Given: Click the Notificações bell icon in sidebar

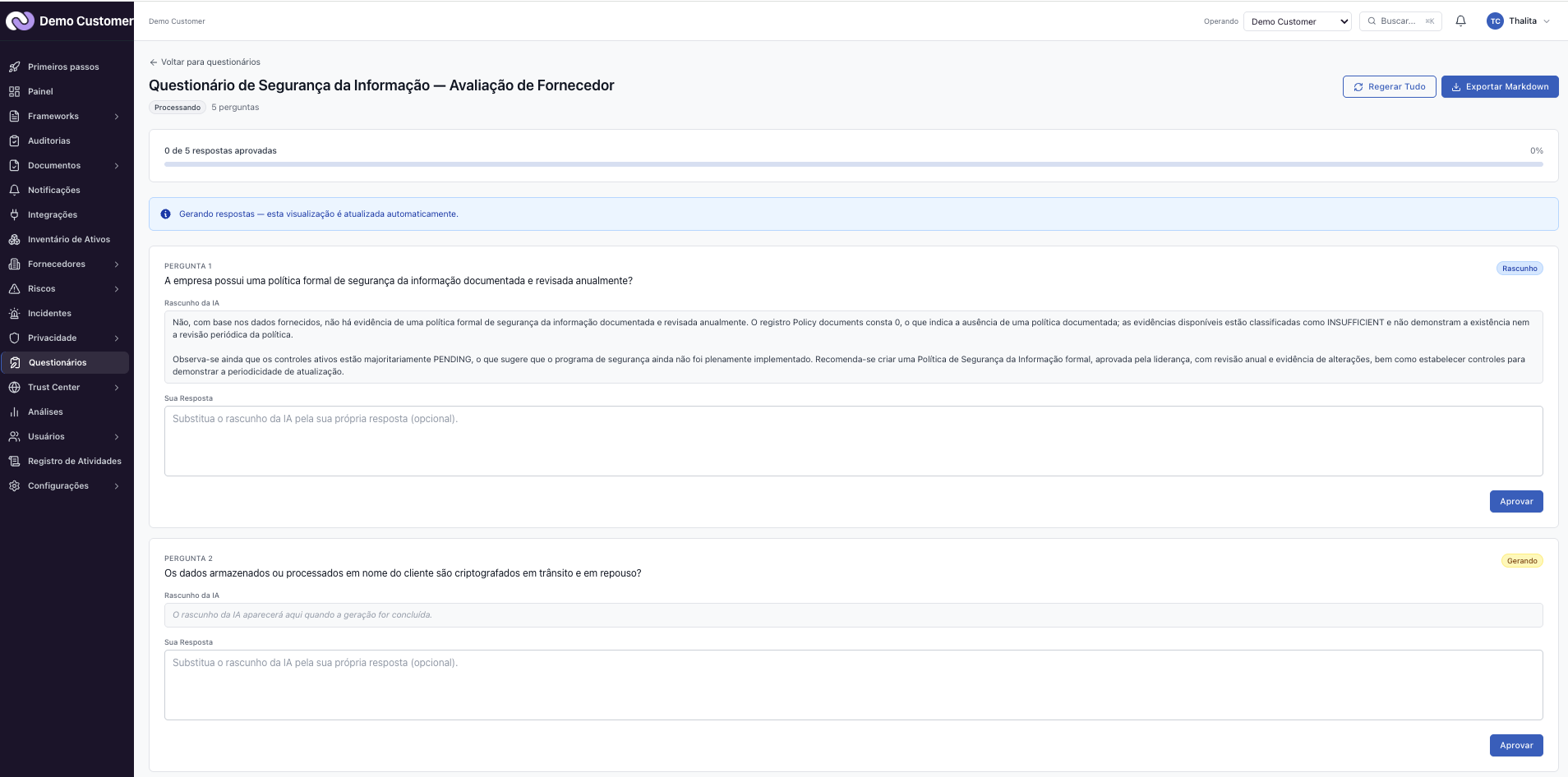Looking at the screenshot, I should point(14,190).
